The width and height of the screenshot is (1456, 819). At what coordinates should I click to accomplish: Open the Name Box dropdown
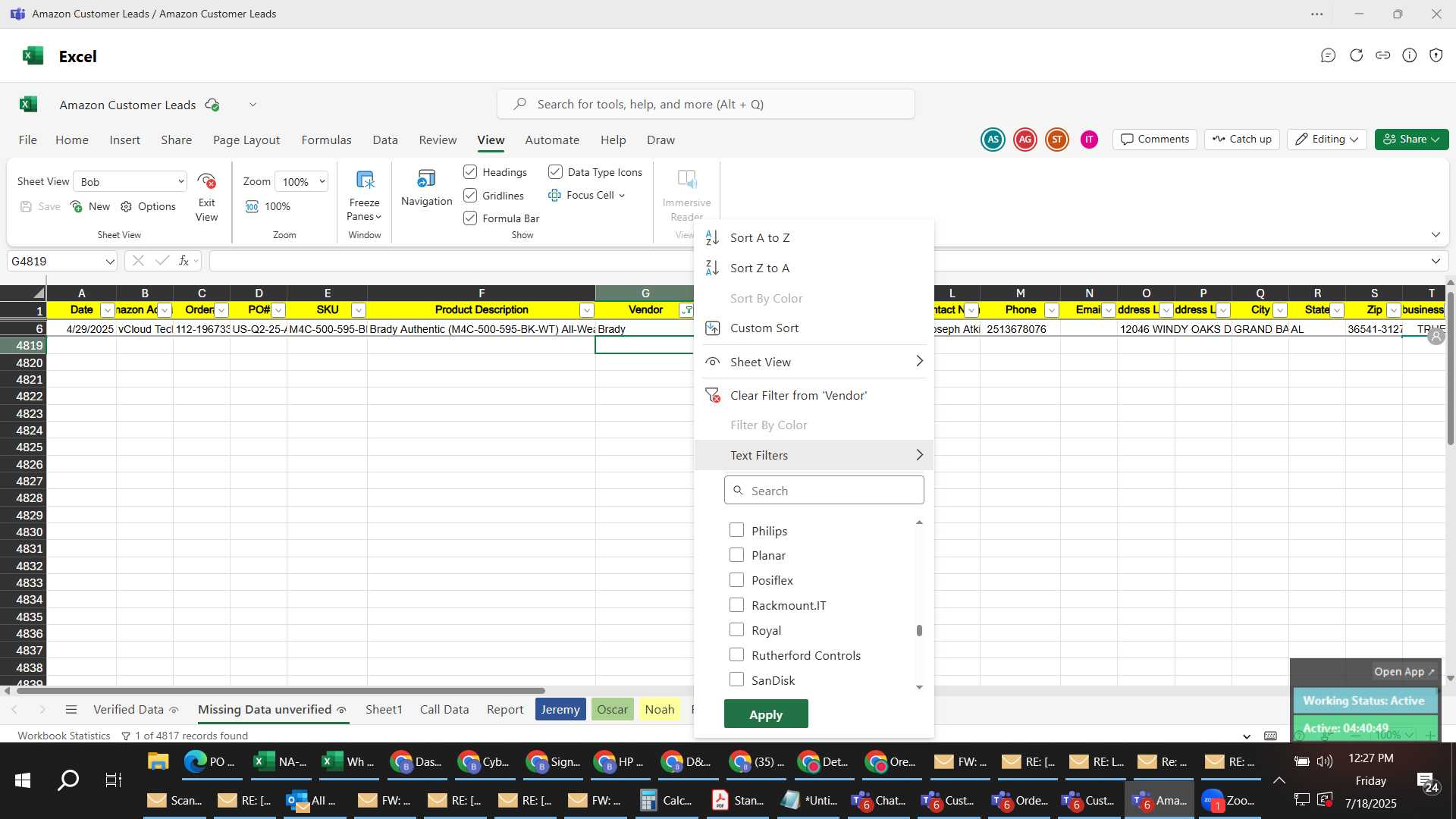[x=110, y=262]
